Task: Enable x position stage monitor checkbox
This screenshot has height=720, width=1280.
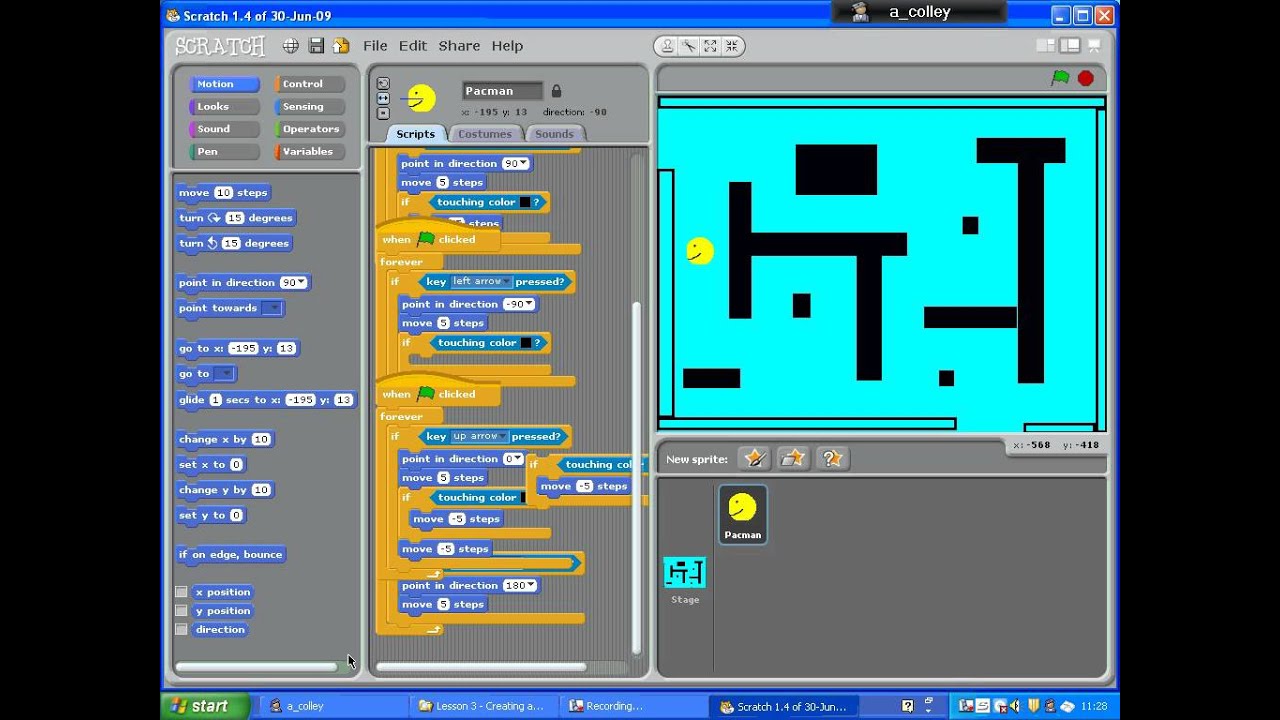Action: coord(181,592)
